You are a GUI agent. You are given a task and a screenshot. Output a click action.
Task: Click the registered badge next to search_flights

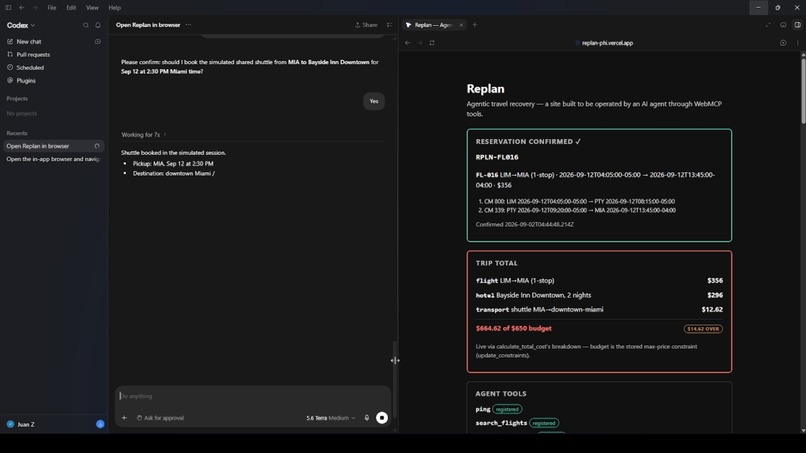[x=544, y=423]
